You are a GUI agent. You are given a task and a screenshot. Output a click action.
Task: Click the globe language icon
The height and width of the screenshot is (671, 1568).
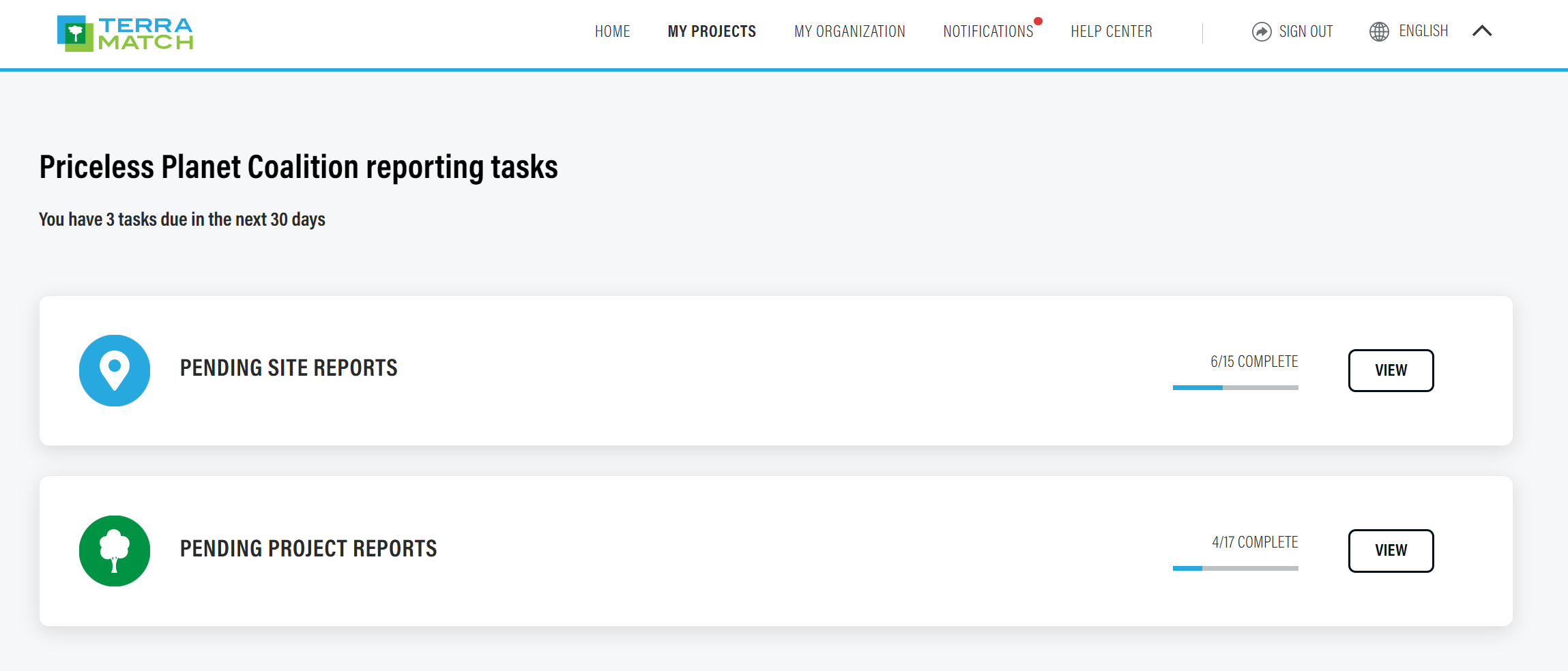pyautogui.click(x=1379, y=31)
